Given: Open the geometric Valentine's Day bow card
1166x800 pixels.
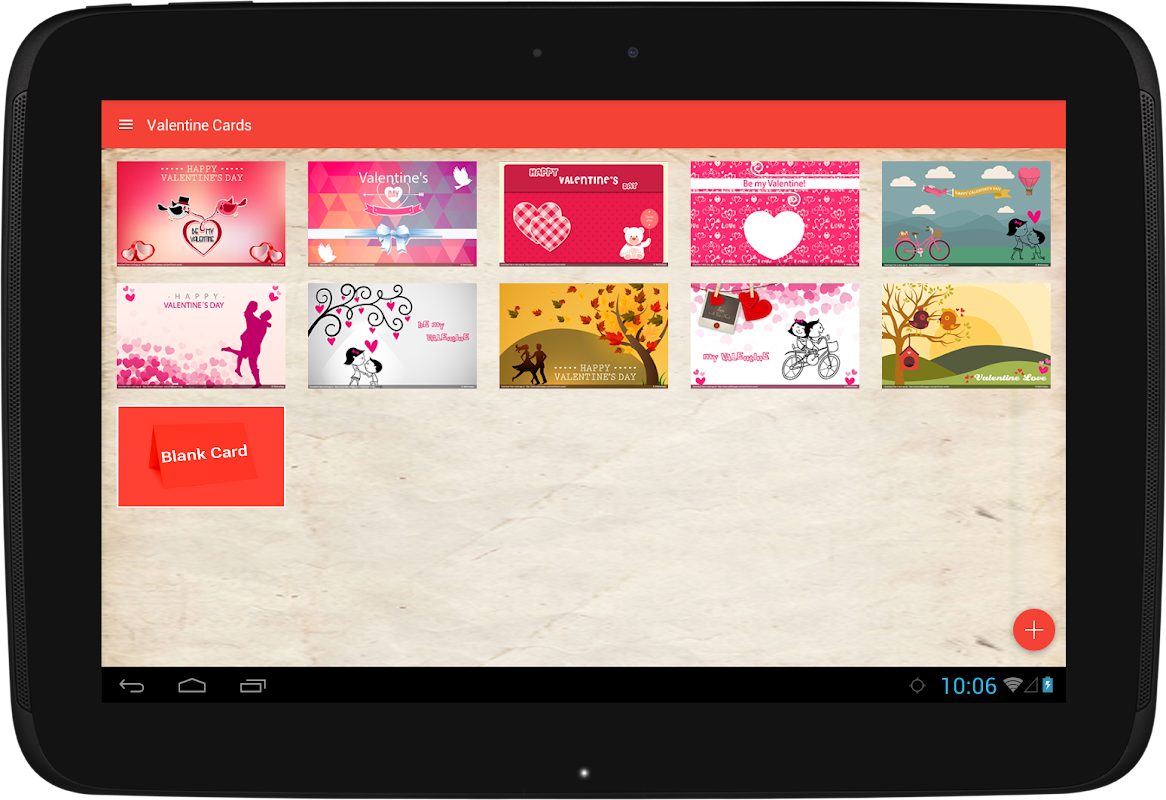Looking at the screenshot, I should (x=392, y=213).
